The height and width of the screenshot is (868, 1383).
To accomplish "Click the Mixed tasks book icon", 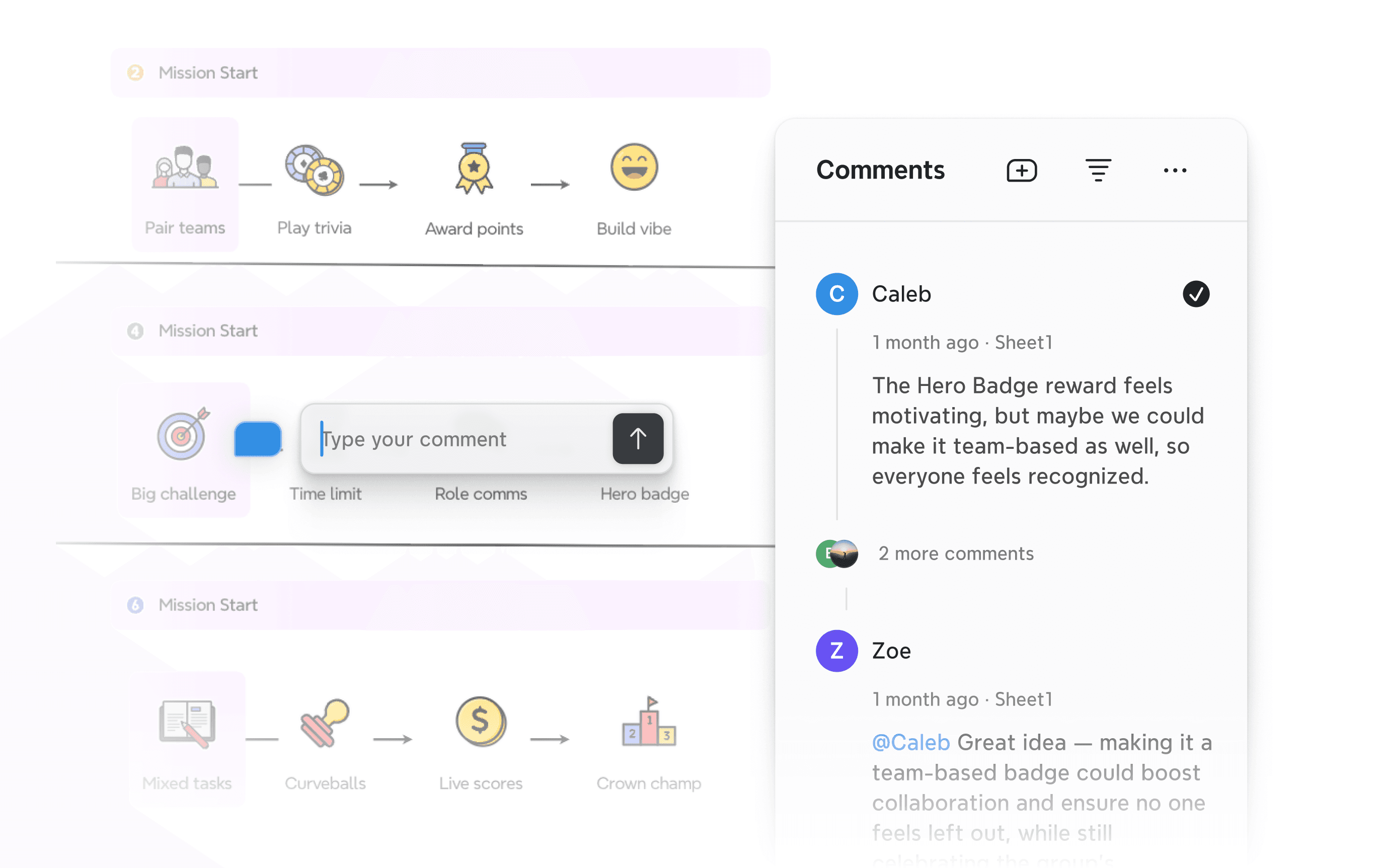I will coord(187,723).
